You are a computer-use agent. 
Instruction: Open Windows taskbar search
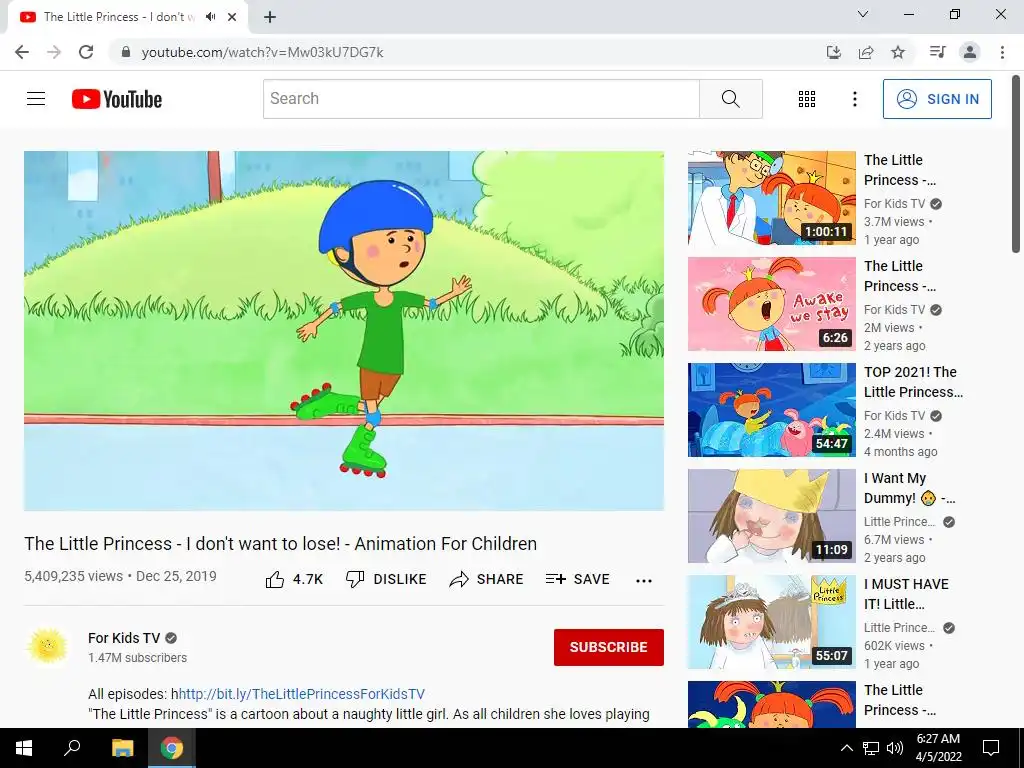[x=72, y=748]
